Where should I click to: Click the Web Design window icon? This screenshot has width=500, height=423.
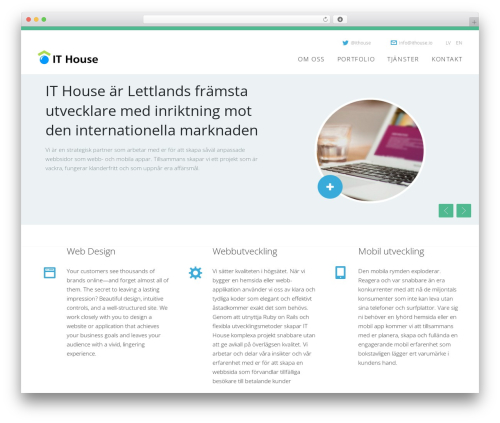tap(50, 272)
